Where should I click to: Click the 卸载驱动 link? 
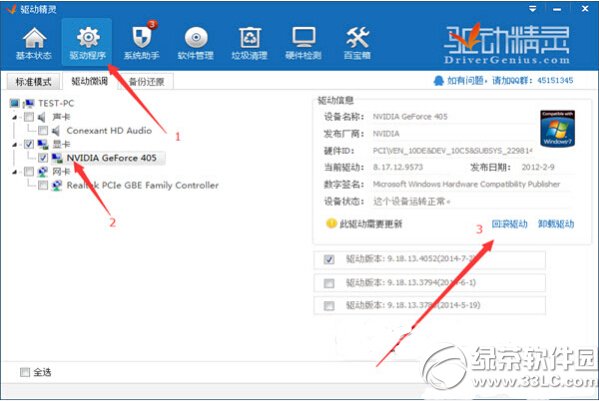[556, 224]
